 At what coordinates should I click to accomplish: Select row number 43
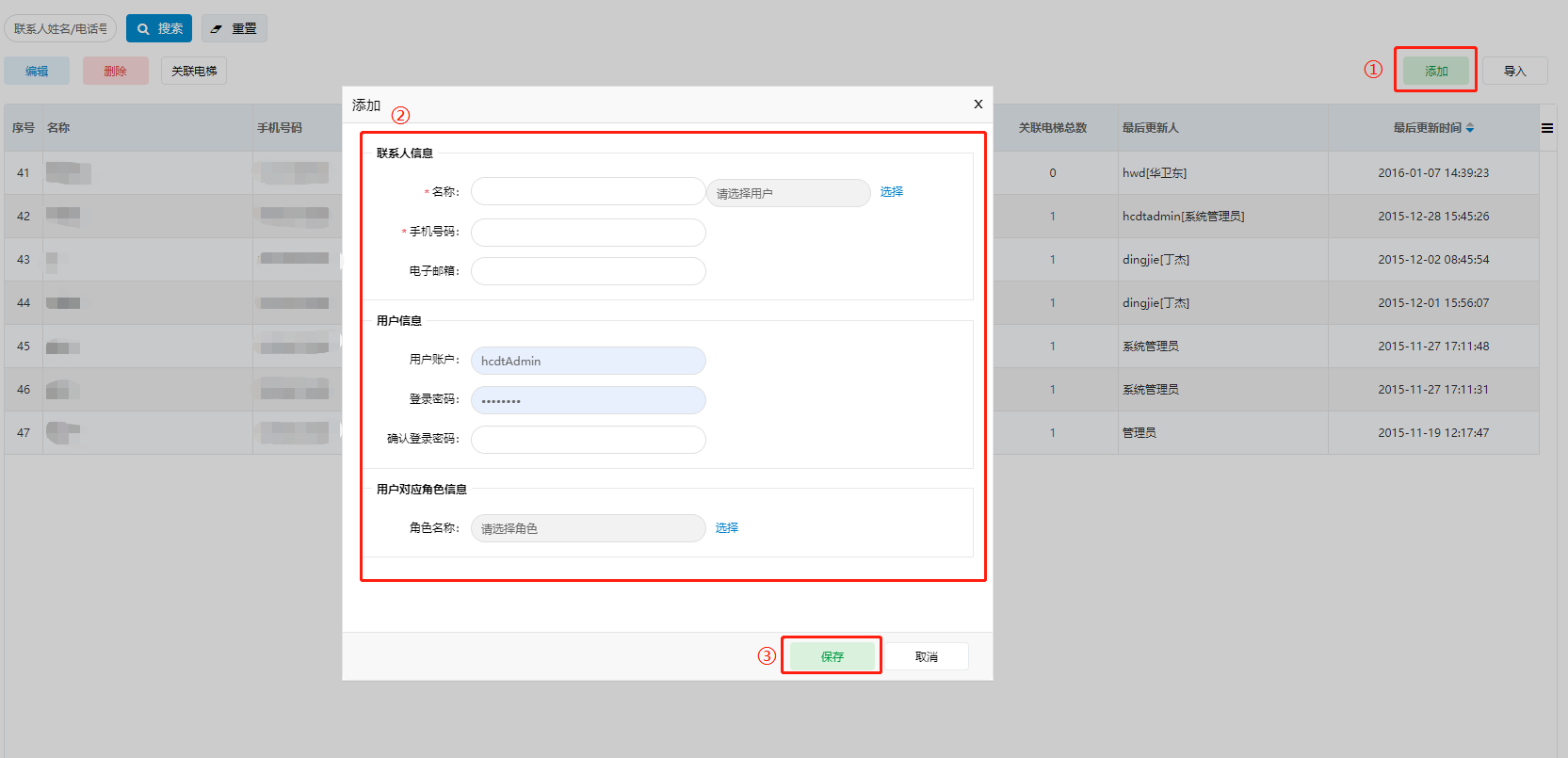point(24,260)
